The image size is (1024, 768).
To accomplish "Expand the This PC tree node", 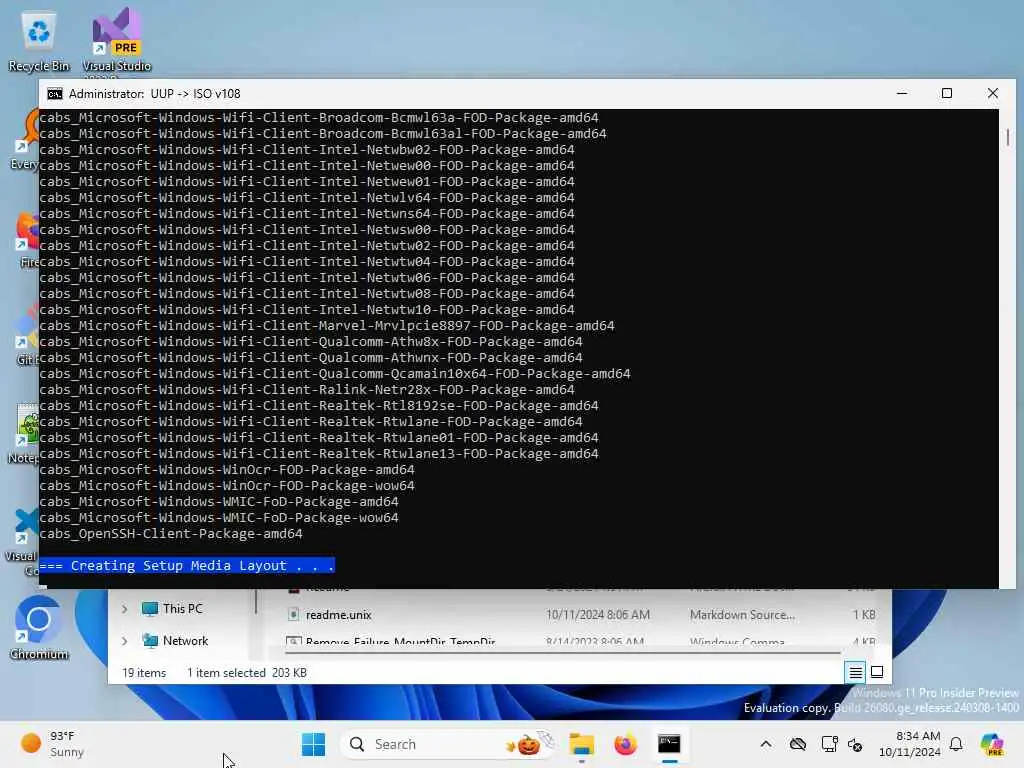I will click(x=125, y=609).
